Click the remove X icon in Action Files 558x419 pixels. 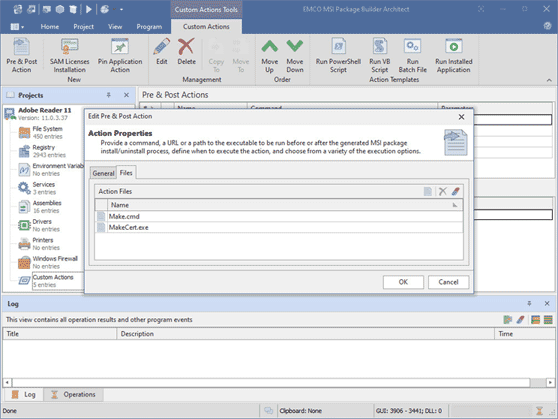442,192
